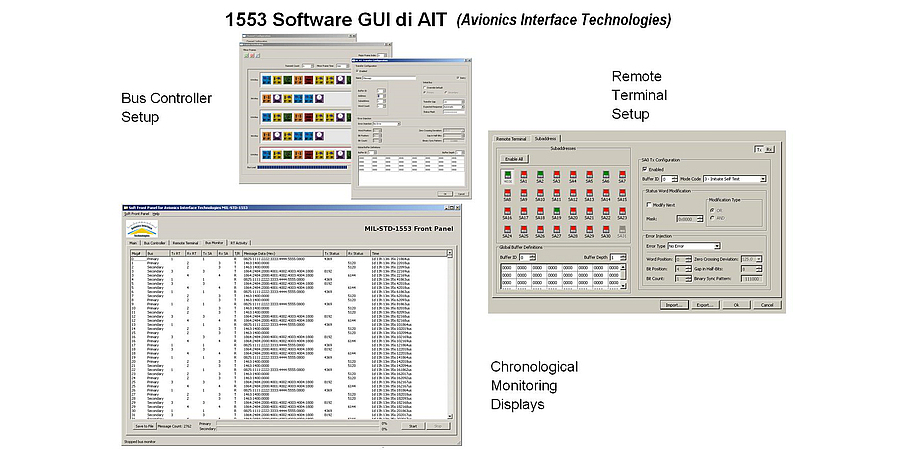Click Ok in Remote Terminal setup
900x450 pixels.
coord(736,305)
